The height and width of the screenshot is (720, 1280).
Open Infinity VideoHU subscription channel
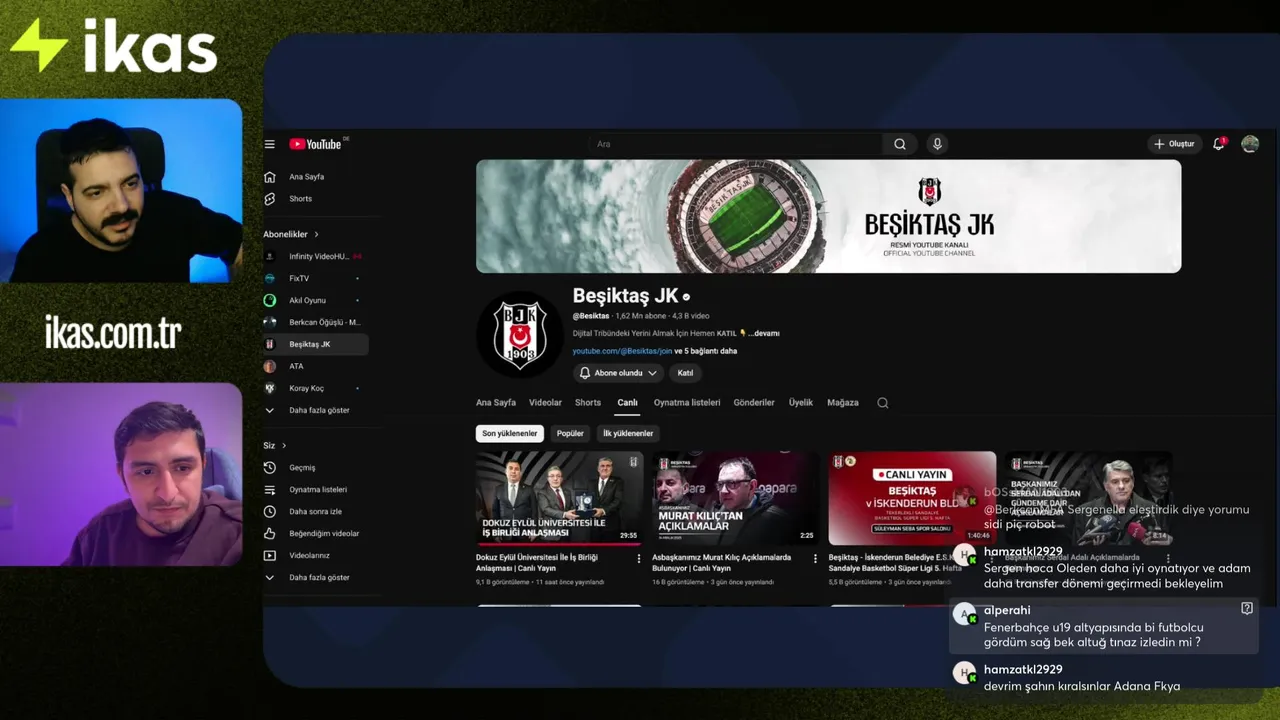pyautogui.click(x=315, y=256)
